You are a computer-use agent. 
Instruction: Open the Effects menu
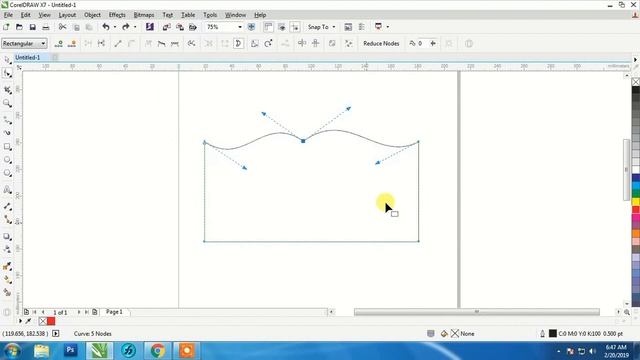pyautogui.click(x=117, y=15)
